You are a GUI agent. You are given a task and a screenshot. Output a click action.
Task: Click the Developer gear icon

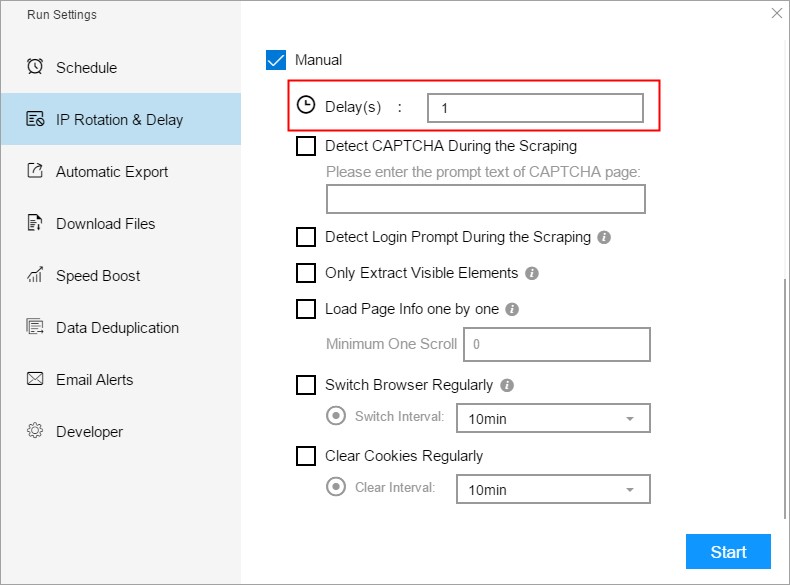[35, 431]
